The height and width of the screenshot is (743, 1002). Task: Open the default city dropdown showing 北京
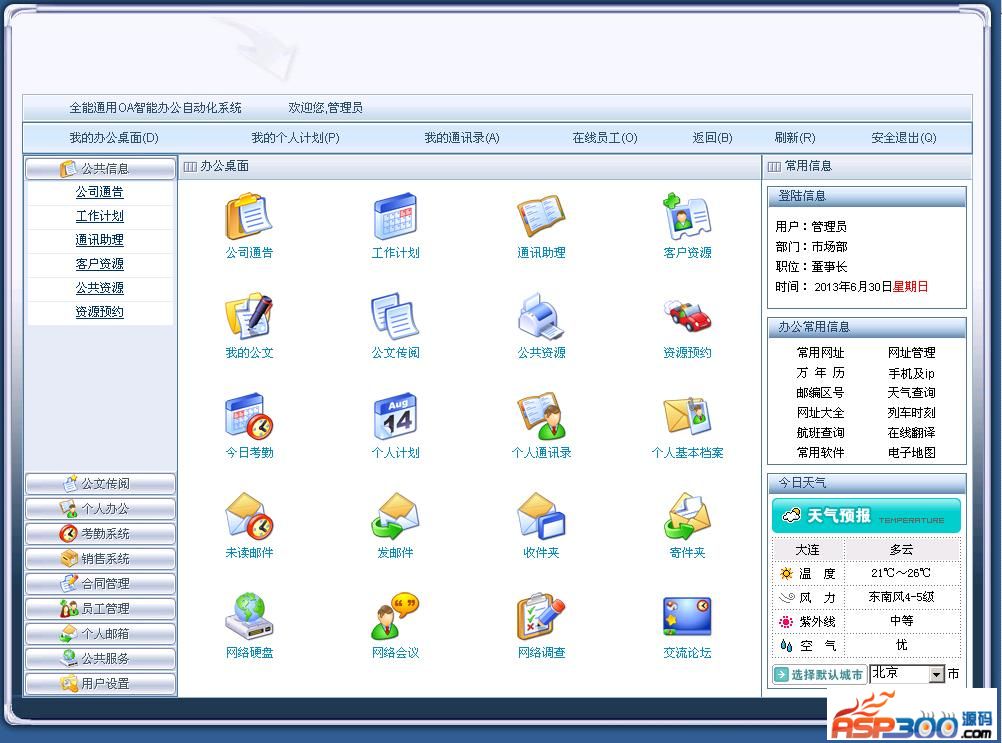936,675
